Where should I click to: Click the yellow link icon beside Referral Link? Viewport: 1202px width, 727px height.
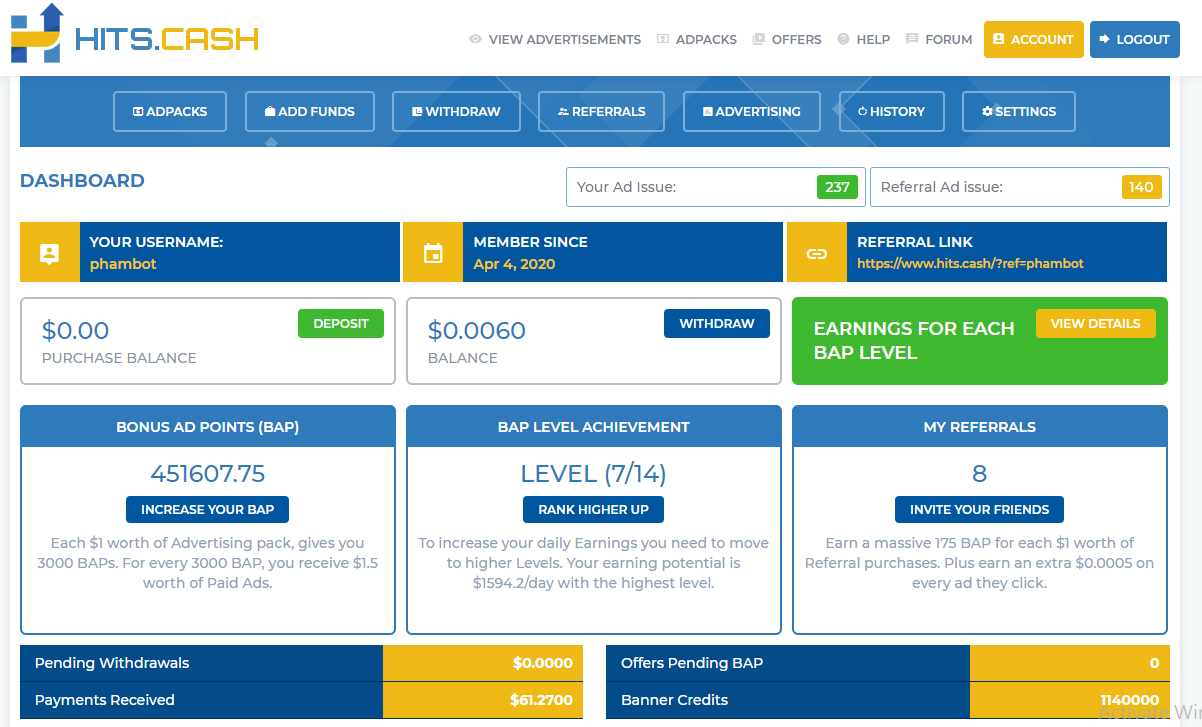pyautogui.click(x=817, y=253)
